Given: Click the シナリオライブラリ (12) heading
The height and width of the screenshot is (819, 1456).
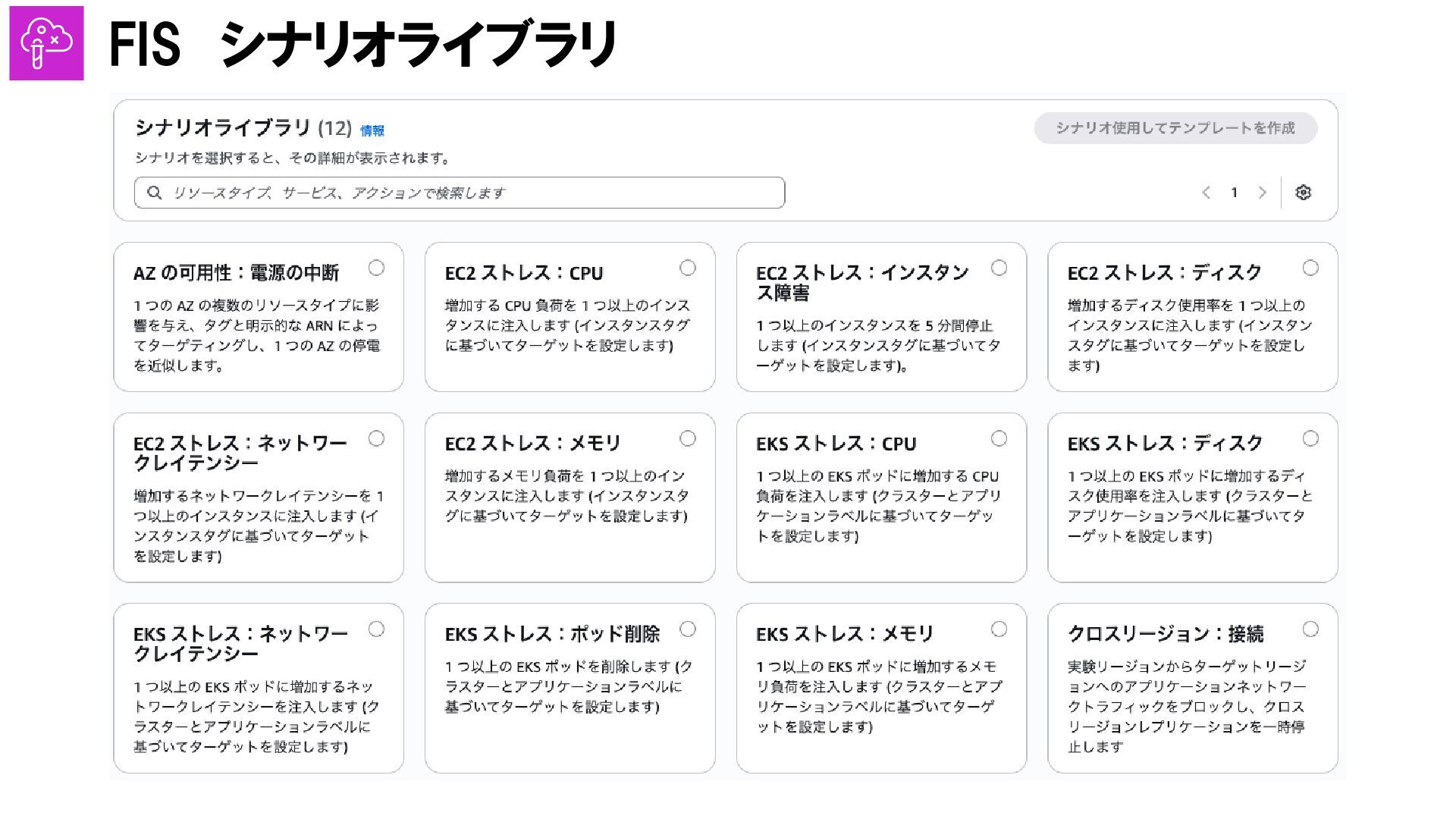Looking at the screenshot, I should point(243,128).
